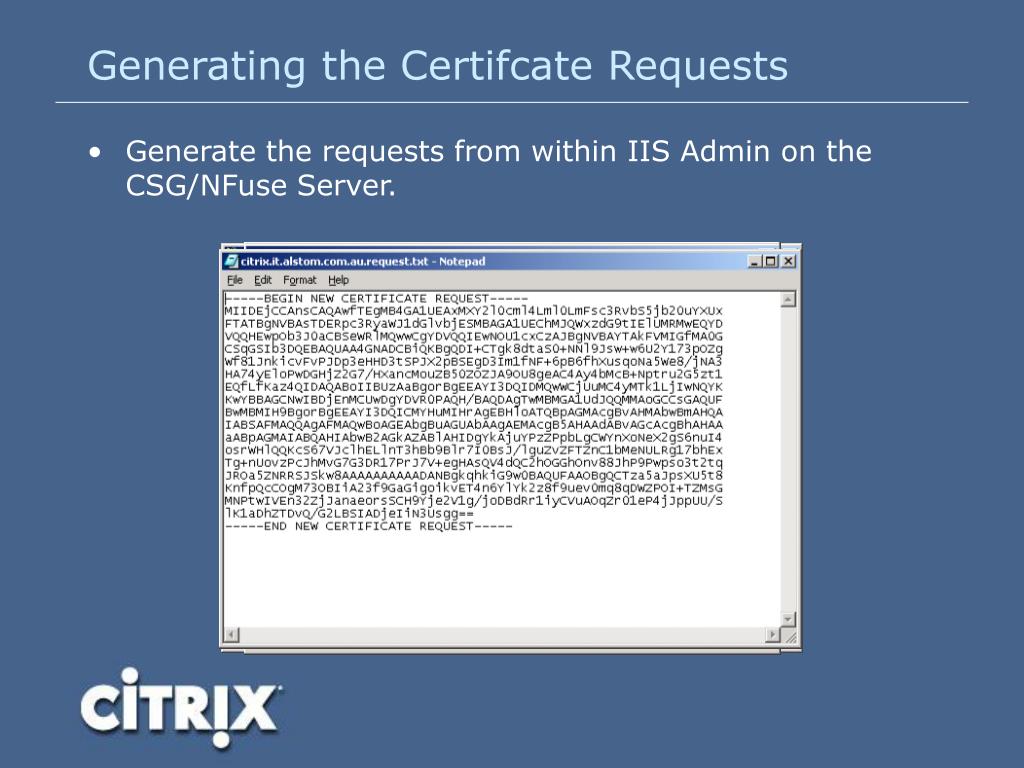This screenshot has width=1024, height=768.
Task: Click the slide title Generating the Certifcate Requests
Action: point(438,66)
